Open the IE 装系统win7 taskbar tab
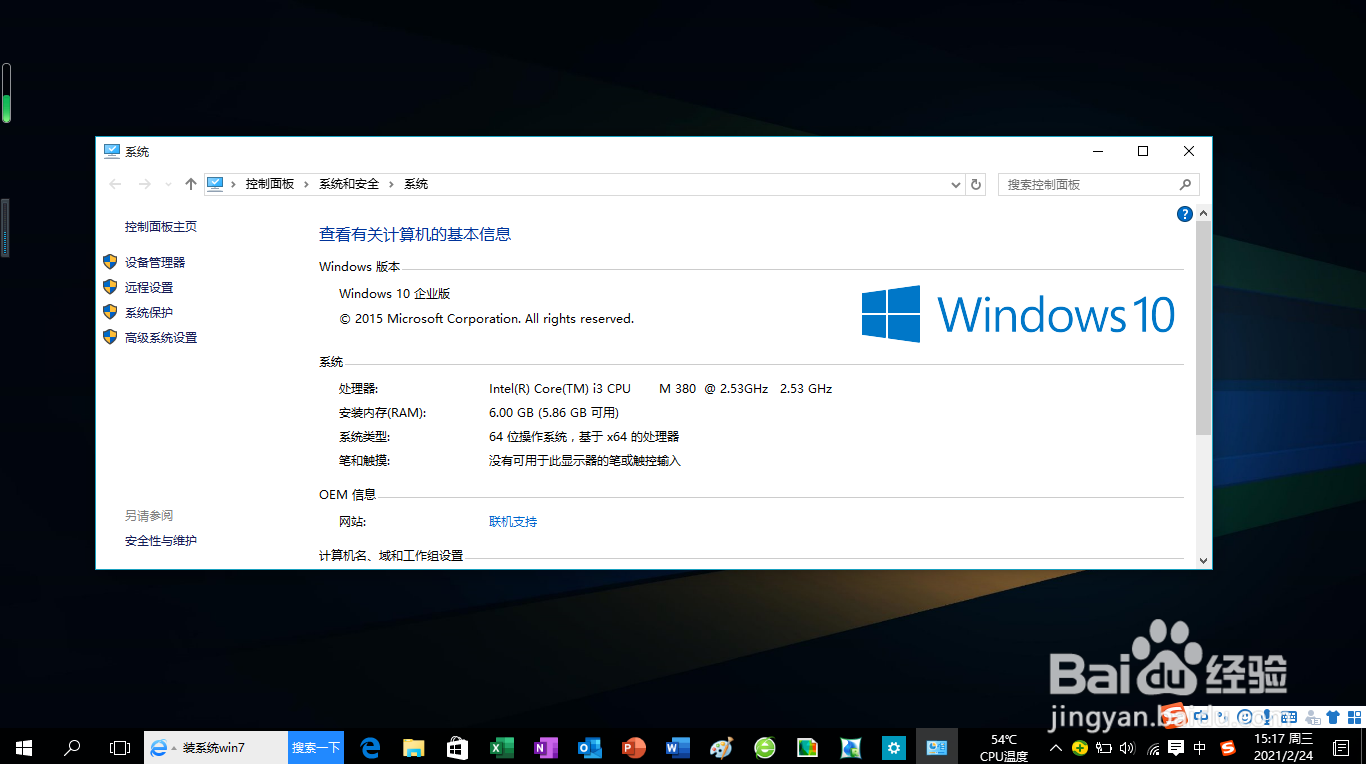Viewport: 1366px width, 764px height. pos(216,747)
